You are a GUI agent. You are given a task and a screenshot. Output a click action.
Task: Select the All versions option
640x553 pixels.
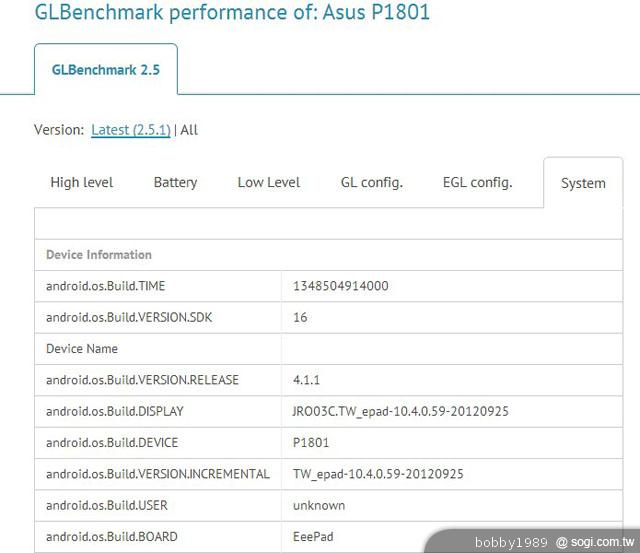click(x=189, y=130)
